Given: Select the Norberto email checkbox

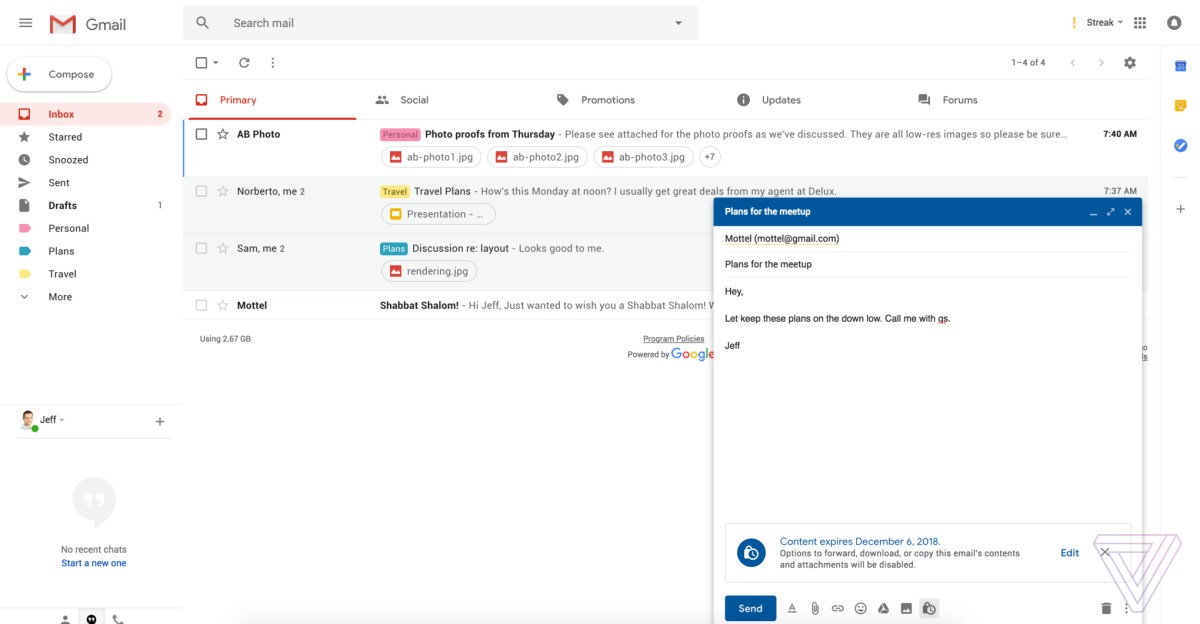Looking at the screenshot, I should coord(201,191).
